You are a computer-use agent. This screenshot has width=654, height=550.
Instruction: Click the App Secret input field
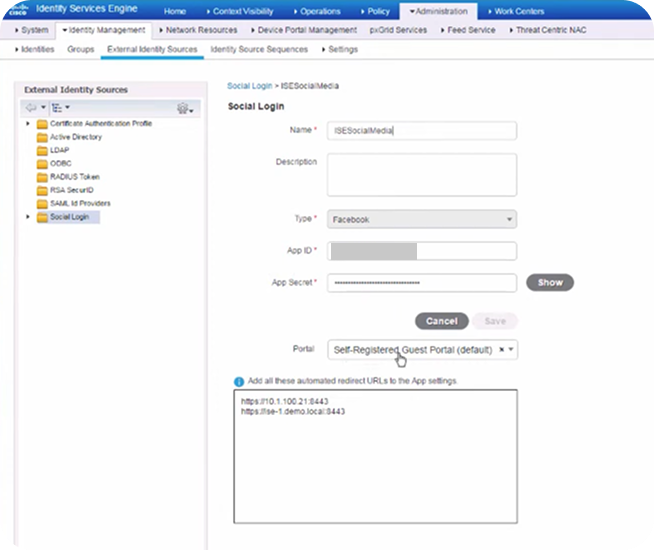pos(422,283)
